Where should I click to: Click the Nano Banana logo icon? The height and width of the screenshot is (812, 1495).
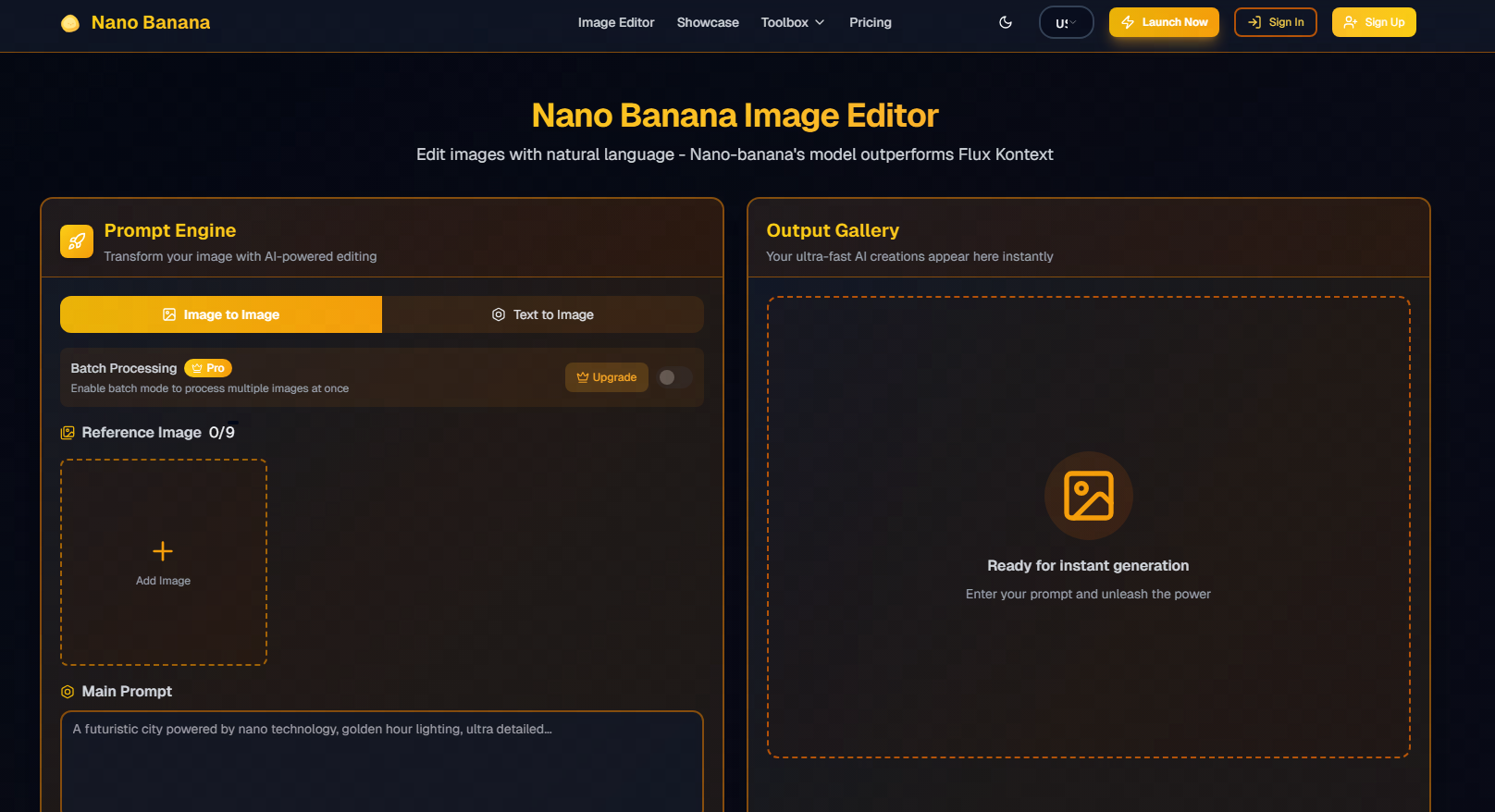tap(70, 23)
